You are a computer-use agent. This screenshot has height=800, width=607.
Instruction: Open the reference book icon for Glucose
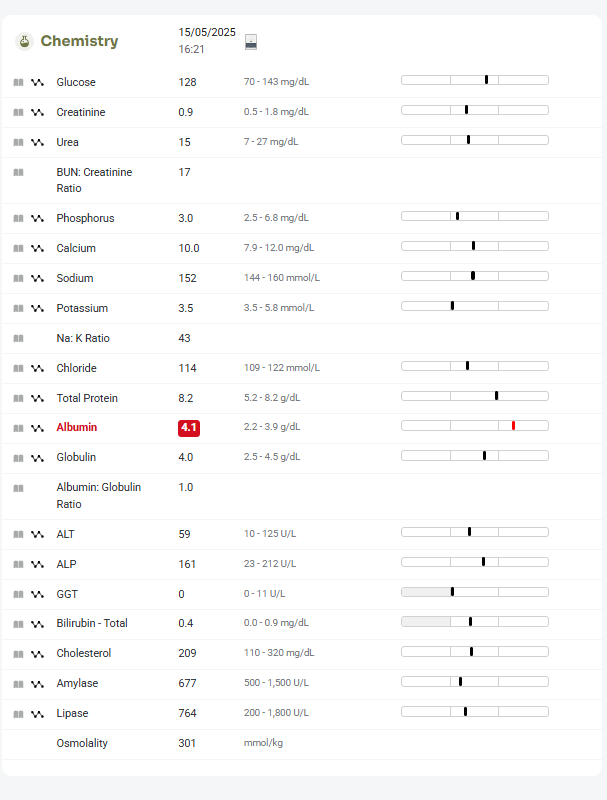point(18,82)
